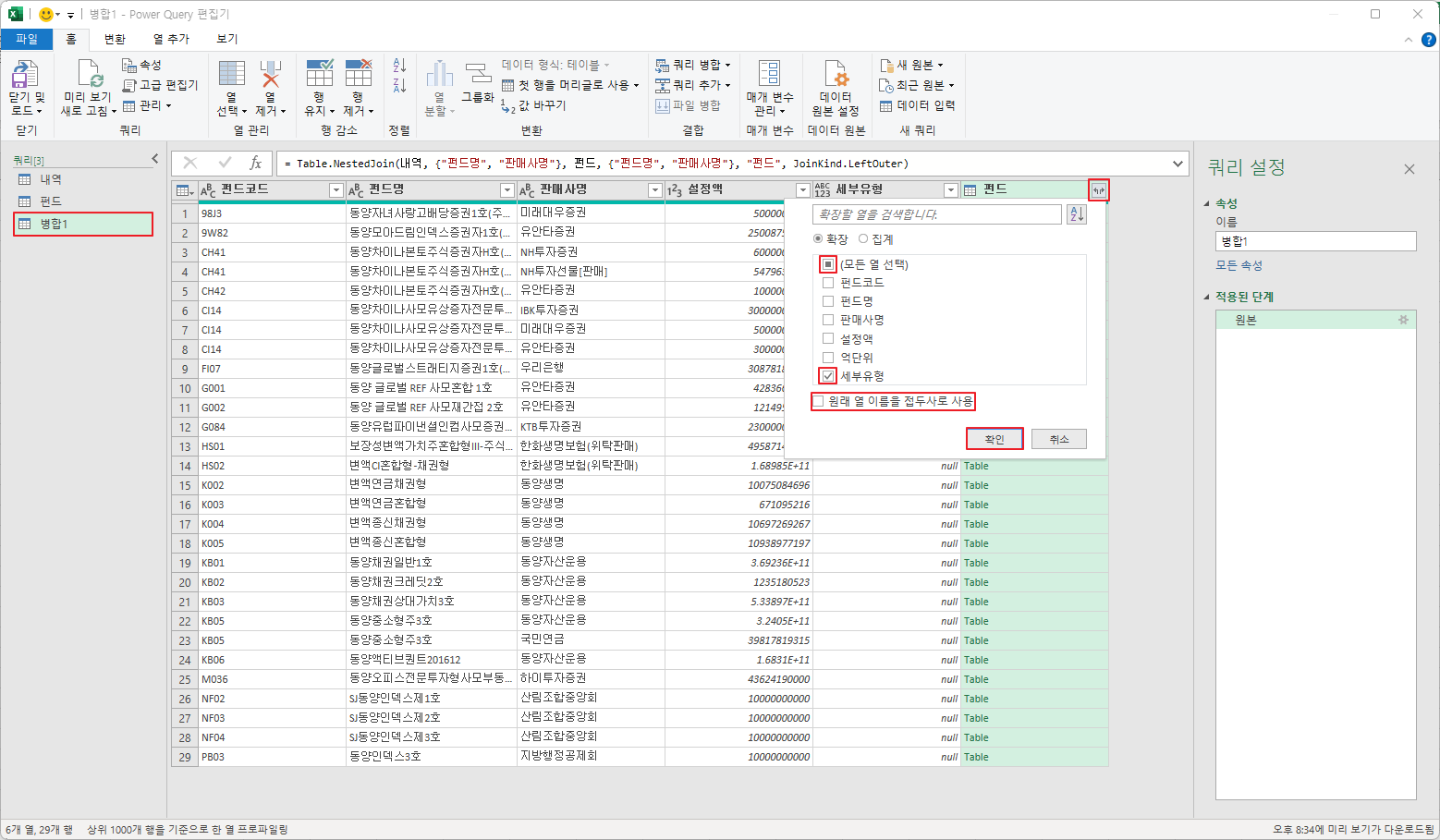The height and width of the screenshot is (840, 1440).
Task: Click Close & Load (닫기 및 로드) icon
Action: 25,75
